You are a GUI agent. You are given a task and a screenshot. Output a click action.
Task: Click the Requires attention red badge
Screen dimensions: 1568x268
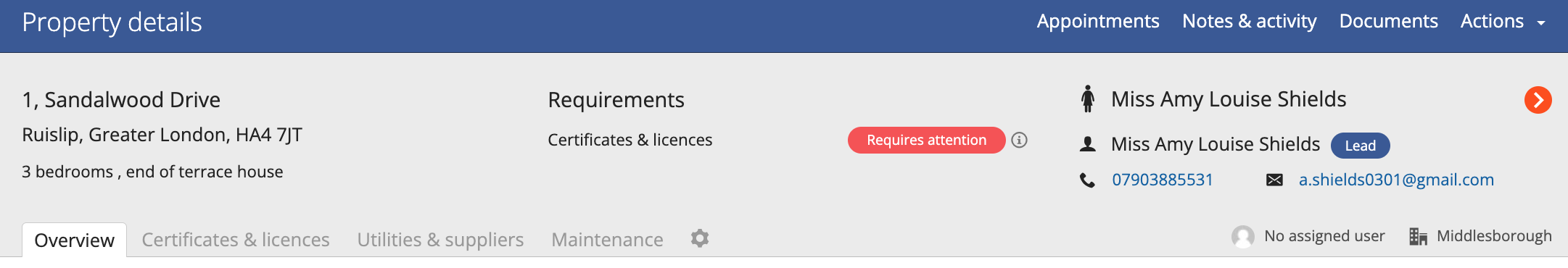(x=926, y=140)
